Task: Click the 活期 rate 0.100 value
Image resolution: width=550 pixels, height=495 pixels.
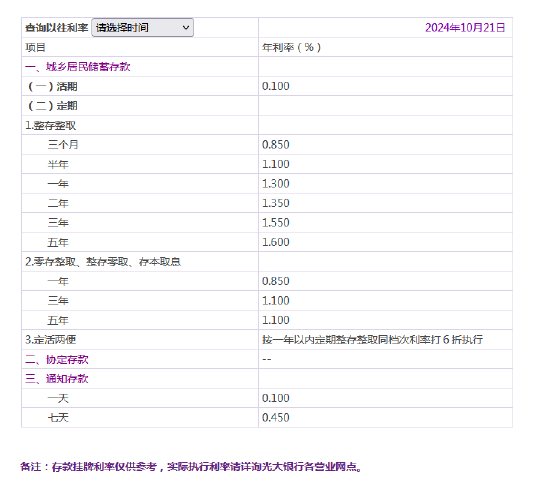Action: (x=276, y=86)
